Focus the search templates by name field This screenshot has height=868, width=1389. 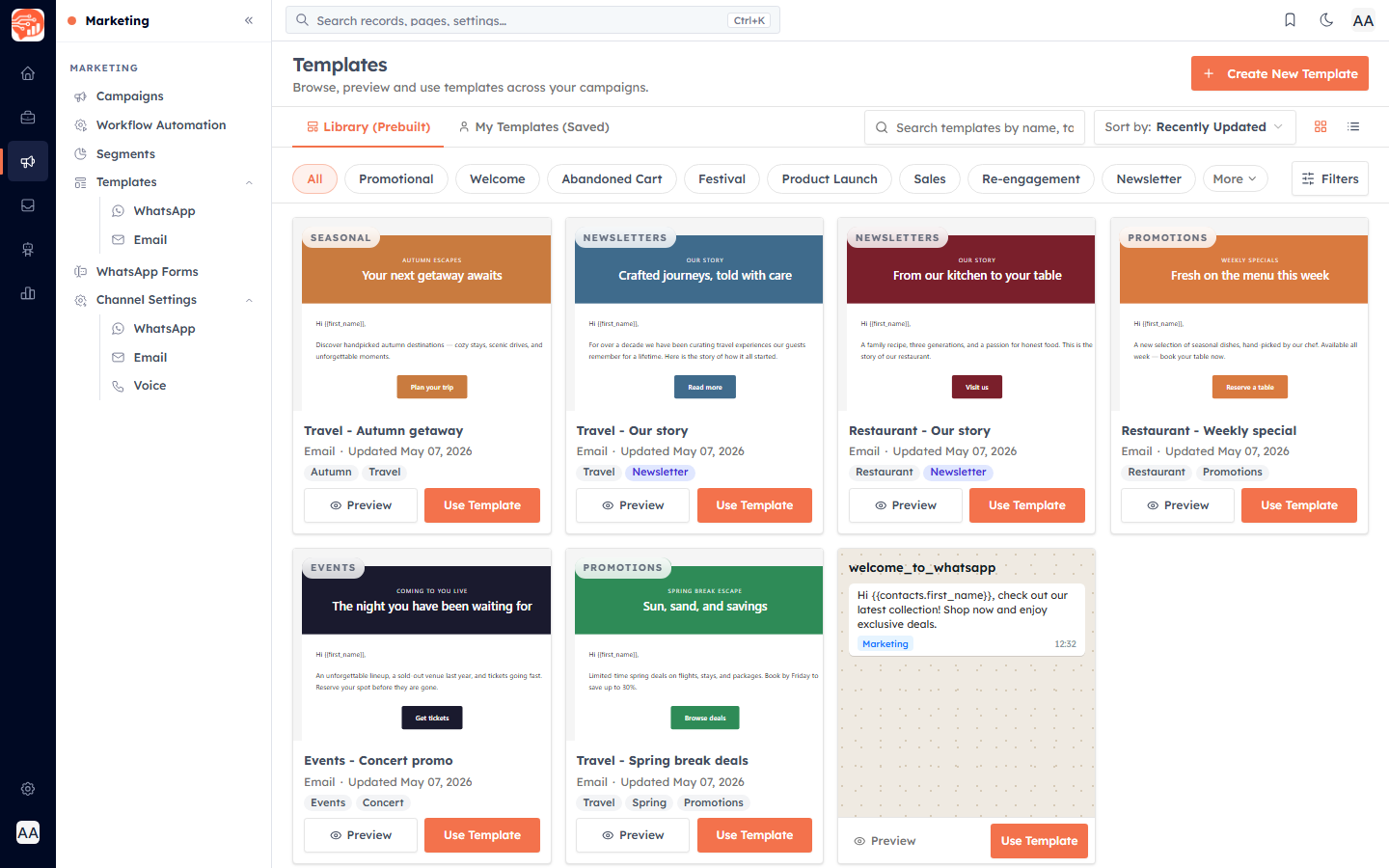point(974,127)
